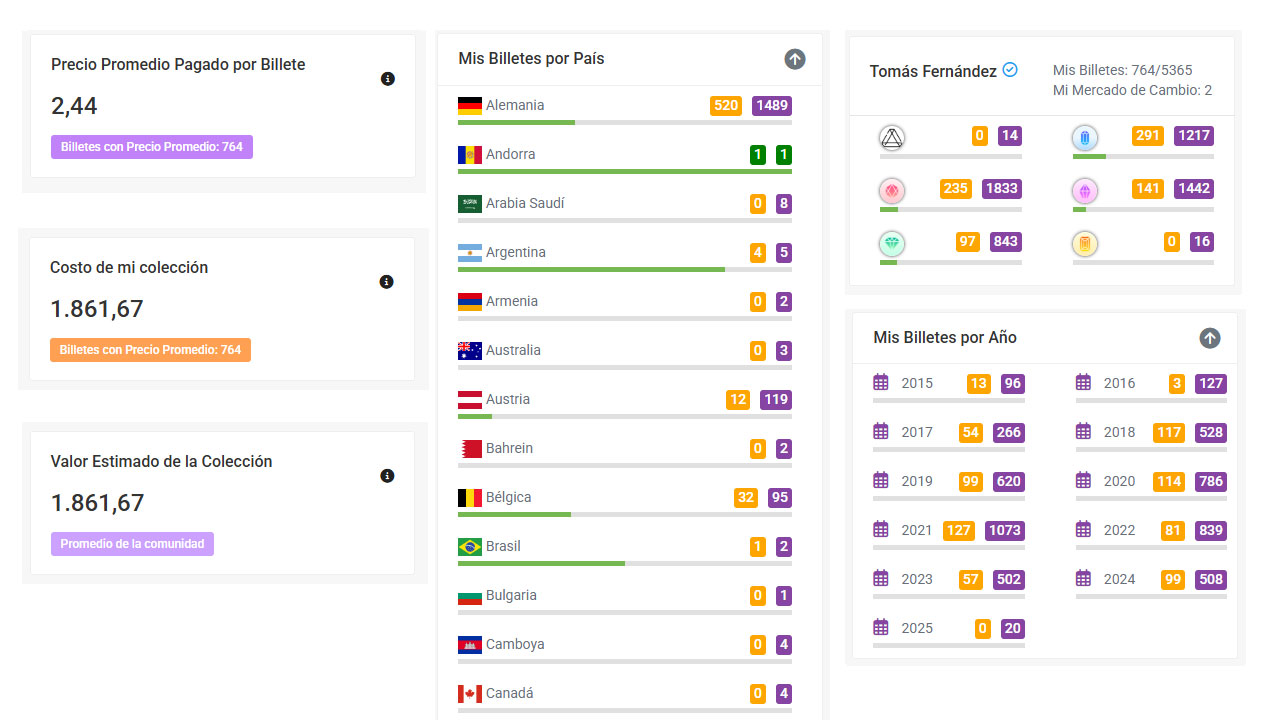1280x720 pixels.
Task: Select the blue gem rarity icon
Action: point(1084,138)
